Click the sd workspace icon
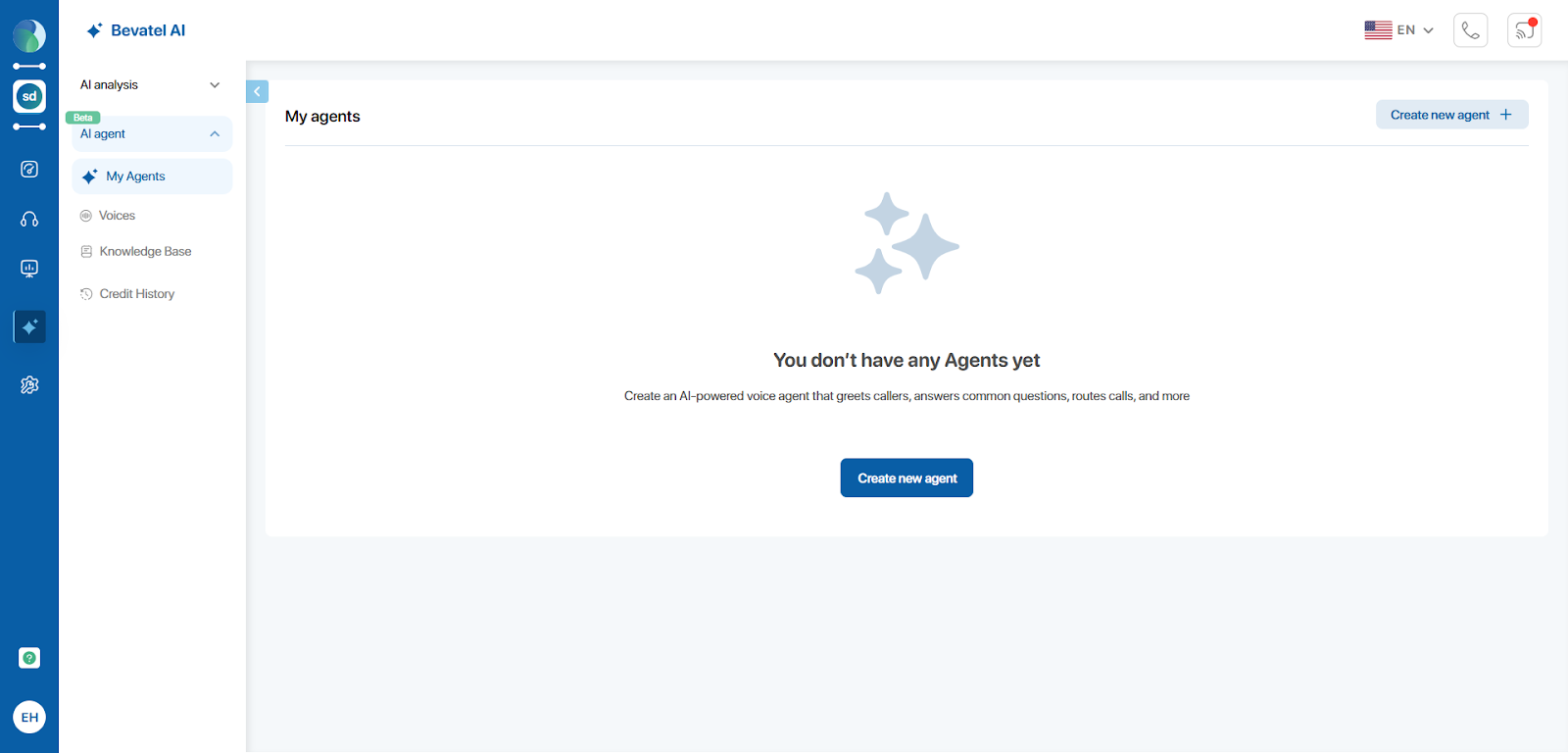The height and width of the screenshot is (753, 1568). pyautogui.click(x=29, y=96)
